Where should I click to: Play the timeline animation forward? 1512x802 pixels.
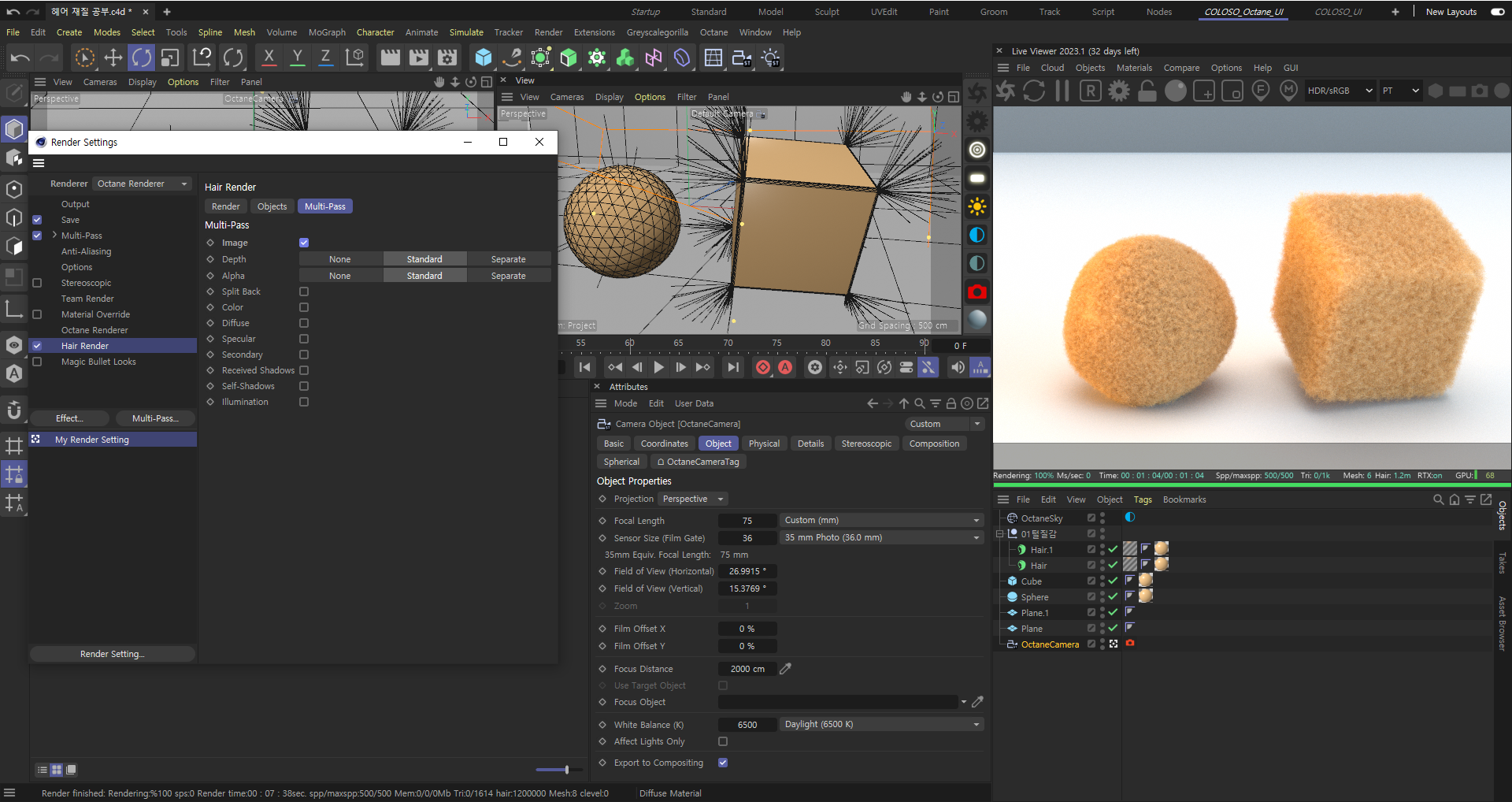point(659,367)
